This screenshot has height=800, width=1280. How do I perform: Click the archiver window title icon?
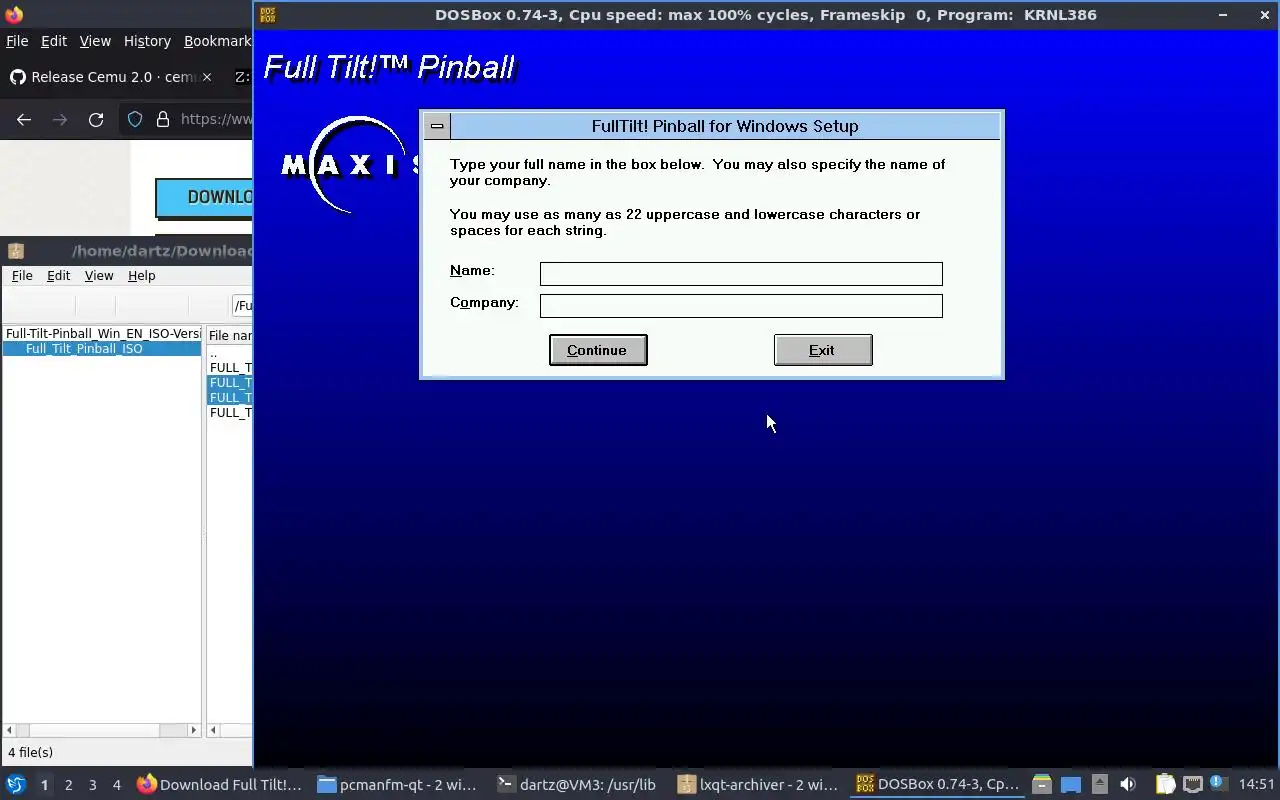15,251
